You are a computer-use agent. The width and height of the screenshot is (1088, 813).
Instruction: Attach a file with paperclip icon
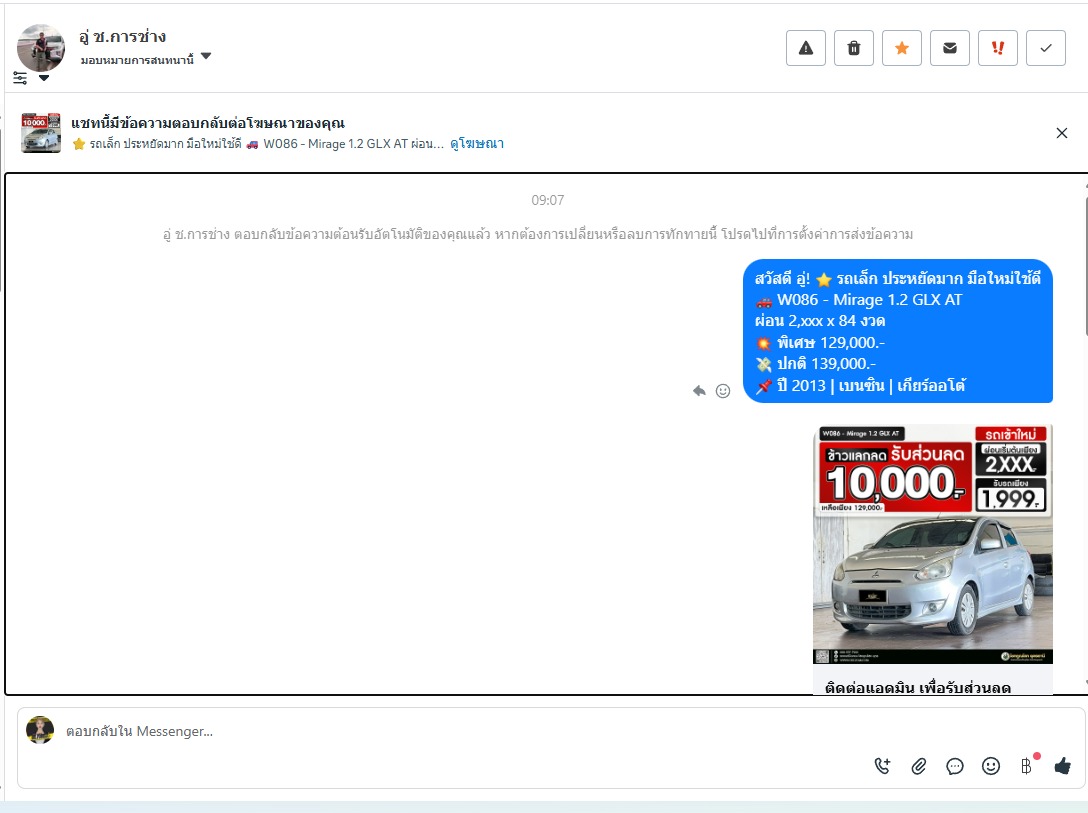tap(919, 766)
